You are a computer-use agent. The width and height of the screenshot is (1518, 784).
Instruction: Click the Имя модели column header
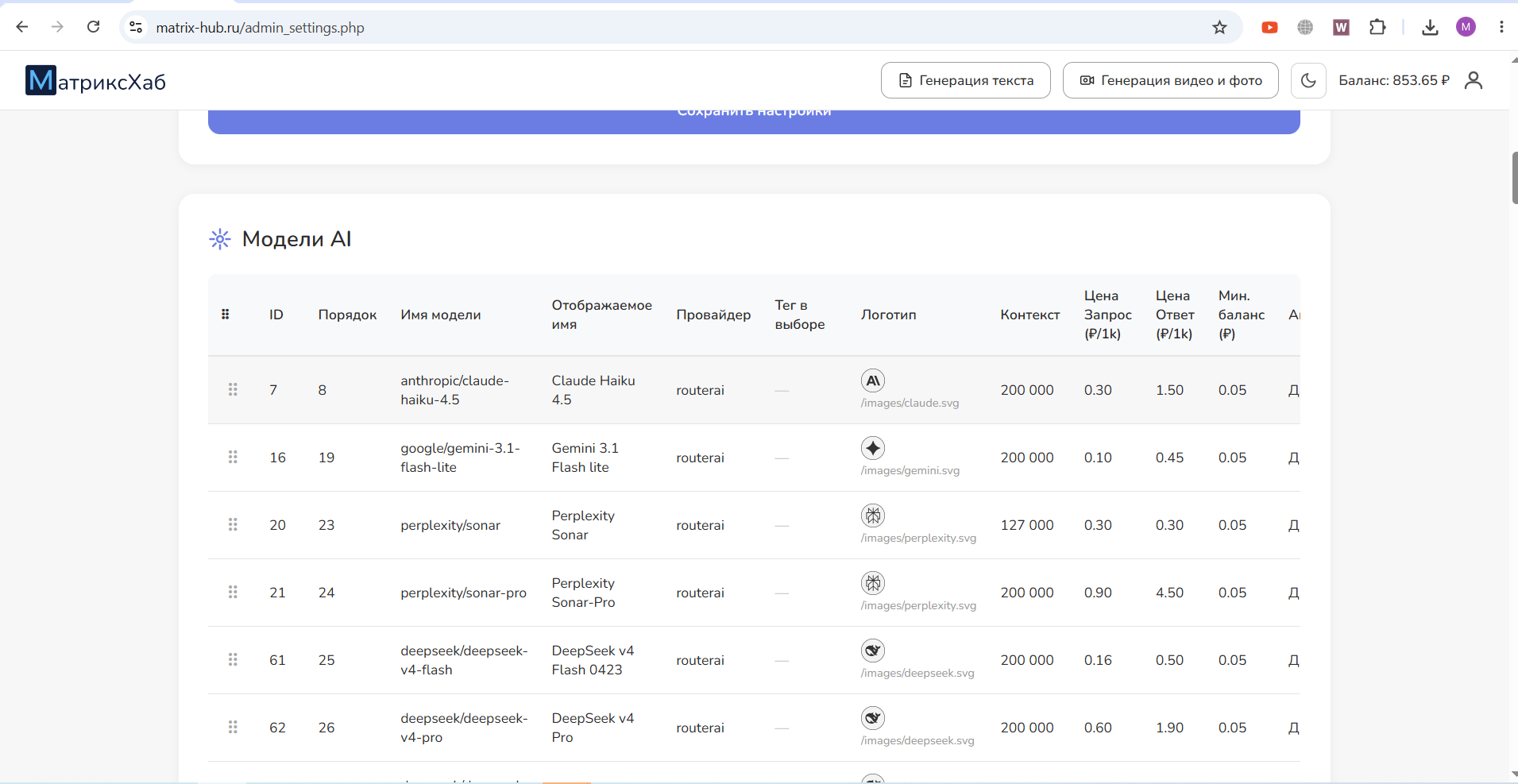440,315
